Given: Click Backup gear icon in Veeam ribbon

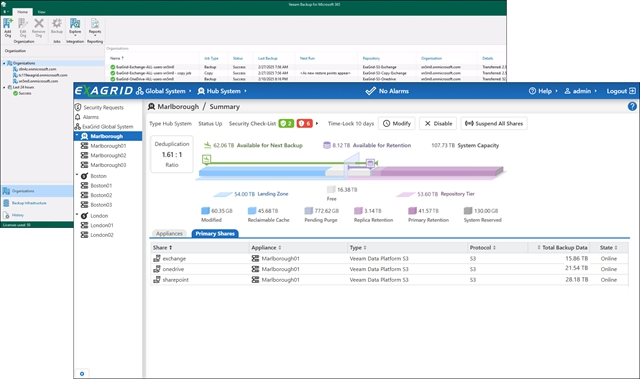Looking at the screenshot, I should pyautogui.click(x=57, y=26).
